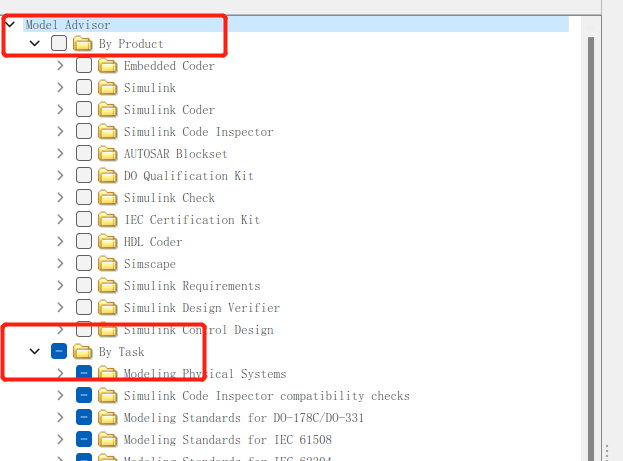The width and height of the screenshot is (623, 461).
Task: Click the By Task folder icon
Action: pyautogui.click(x=83, y=351)
